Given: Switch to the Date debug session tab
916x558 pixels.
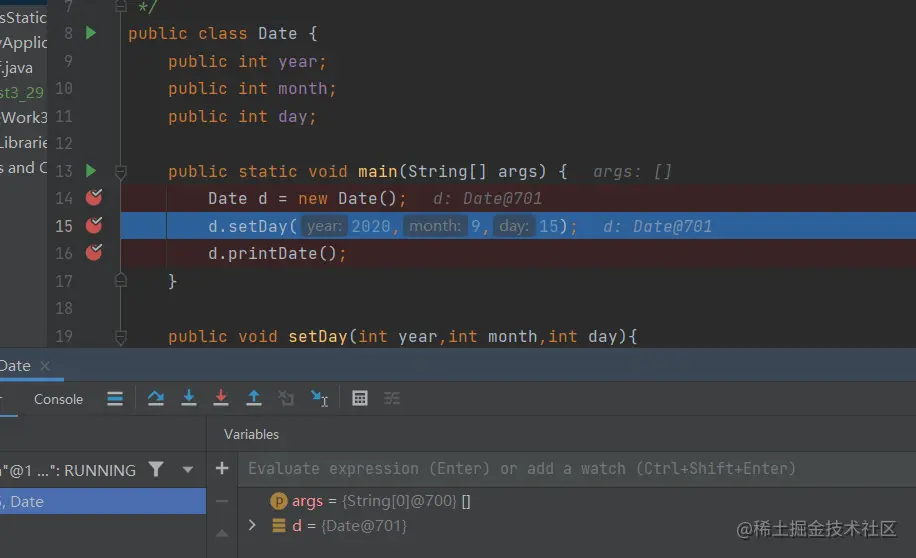Looking at the screenshot, I should coord(16,366).
